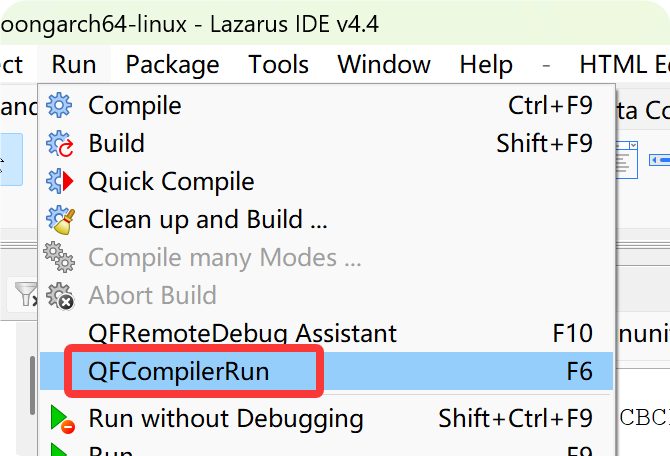Image resolution: width=670 pixels, height=456 pixels.
Task: Click the Compile gear icon
Action: coord(60,105)
